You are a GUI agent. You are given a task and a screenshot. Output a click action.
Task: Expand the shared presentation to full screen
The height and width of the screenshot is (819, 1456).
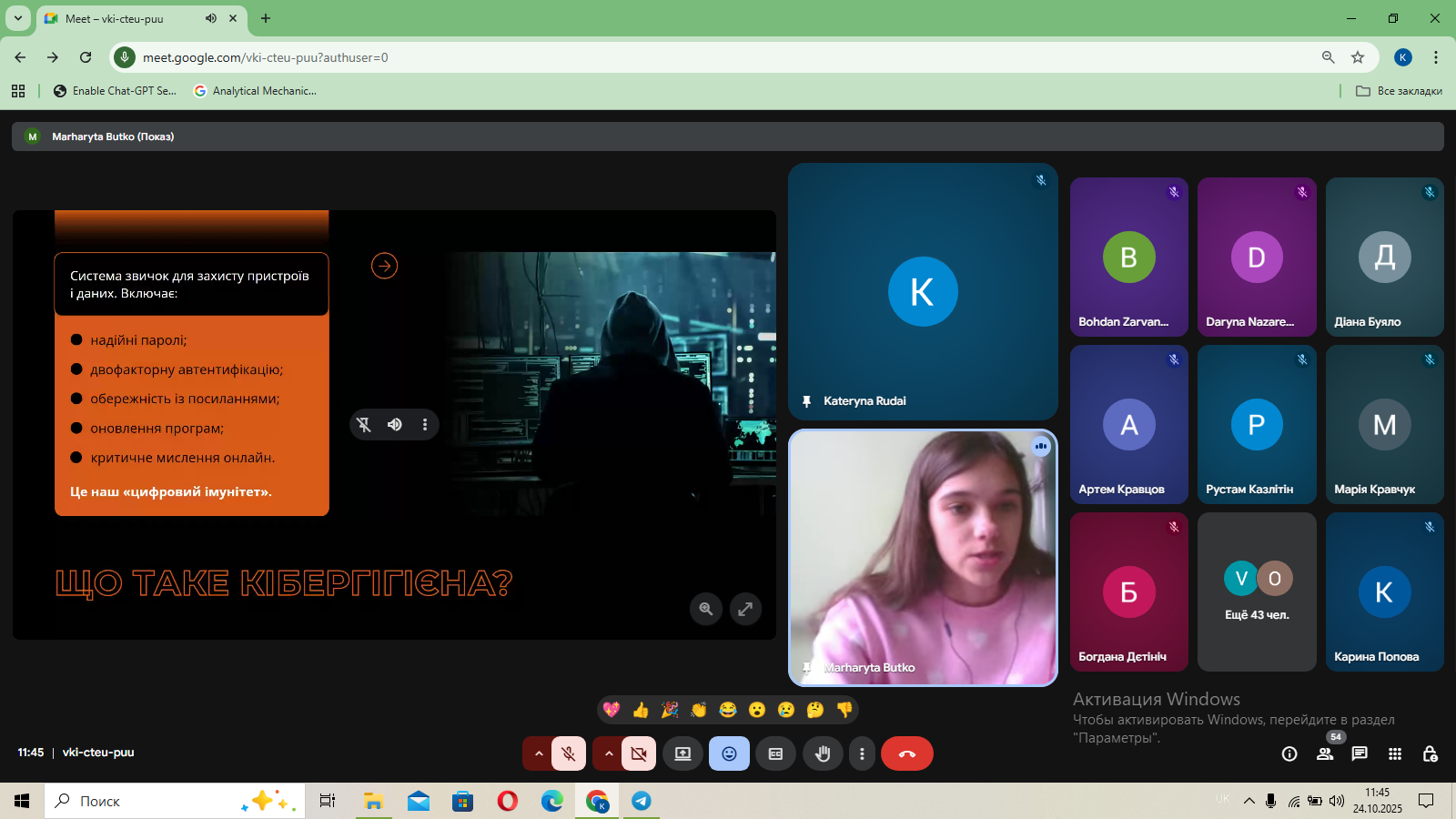pyautogui.click(x=745, y=609)
